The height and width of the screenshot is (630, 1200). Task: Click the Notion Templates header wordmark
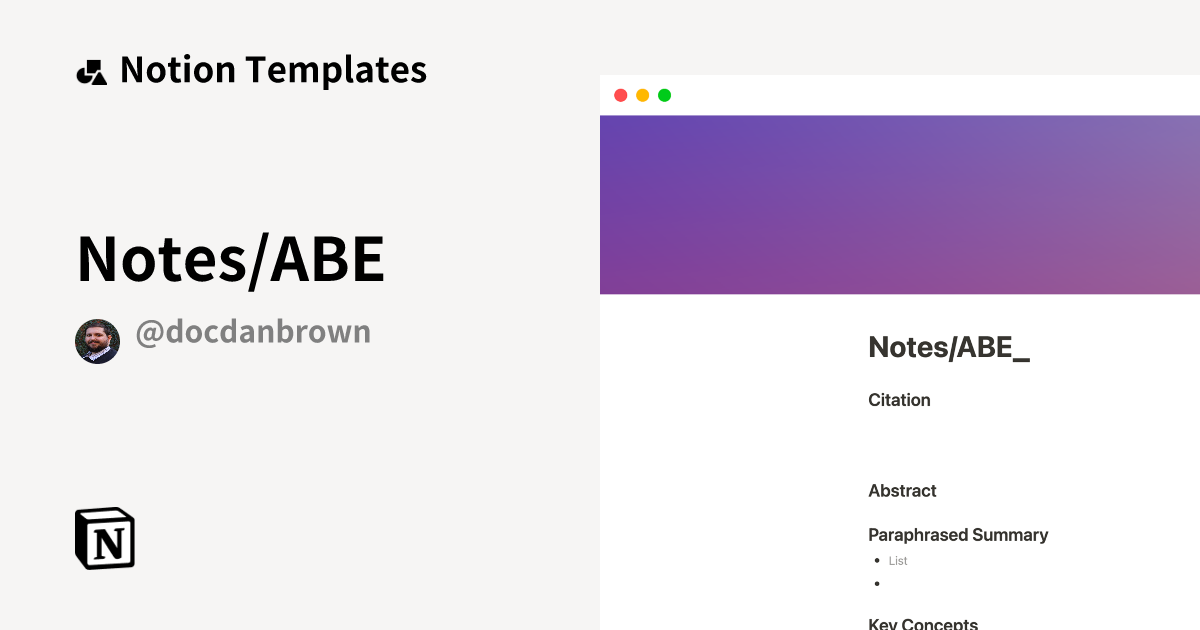point(273,69)
